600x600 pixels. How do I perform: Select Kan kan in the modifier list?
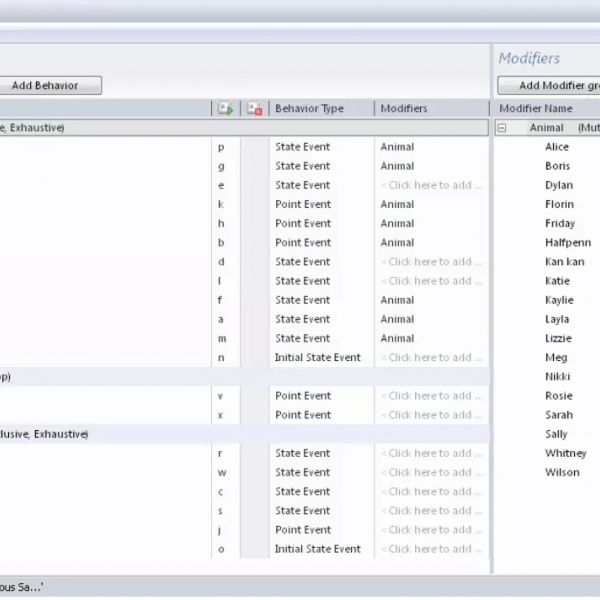pos(564,262)
